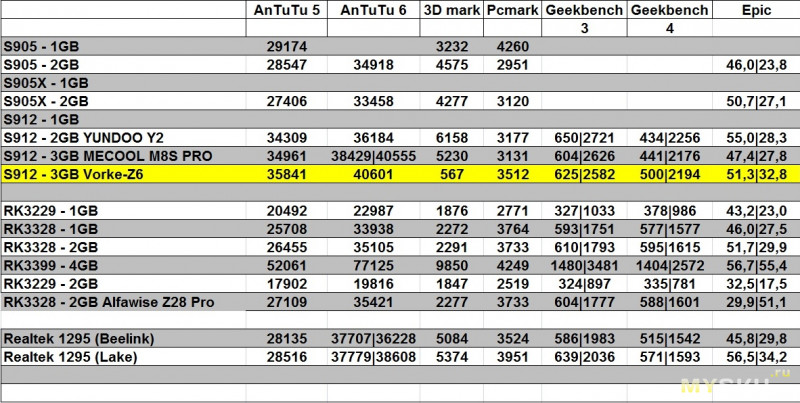Click Geekbench 4 value 571|1593
The height and width of the screenshot is (403, 800).
[669, 357]
